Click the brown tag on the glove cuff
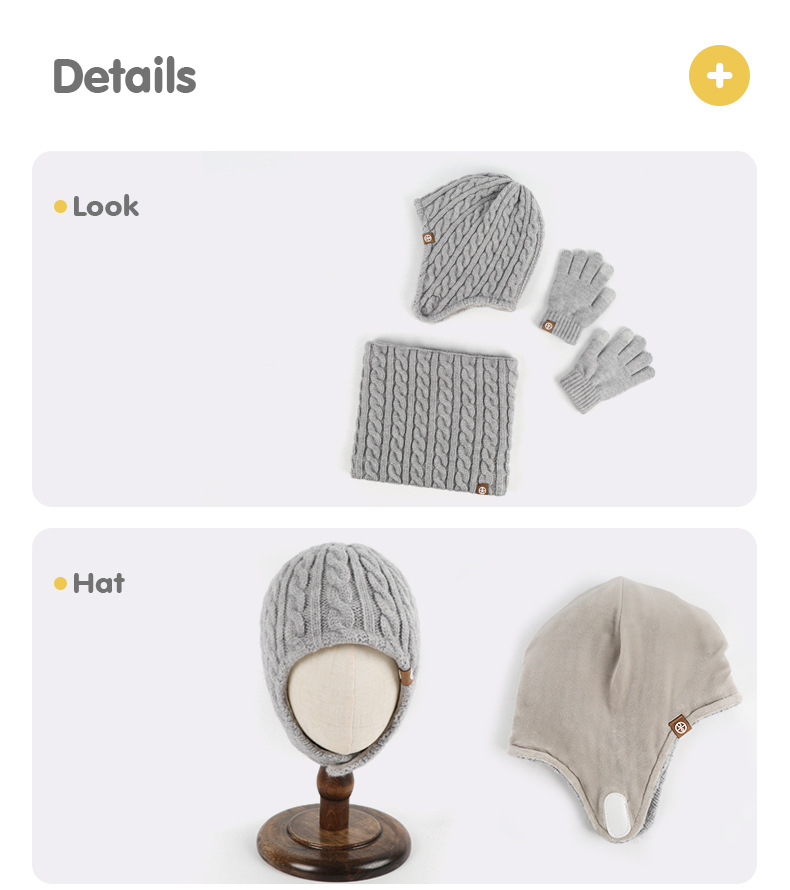The height and width of the screenshot is (890, 790). 548,326
